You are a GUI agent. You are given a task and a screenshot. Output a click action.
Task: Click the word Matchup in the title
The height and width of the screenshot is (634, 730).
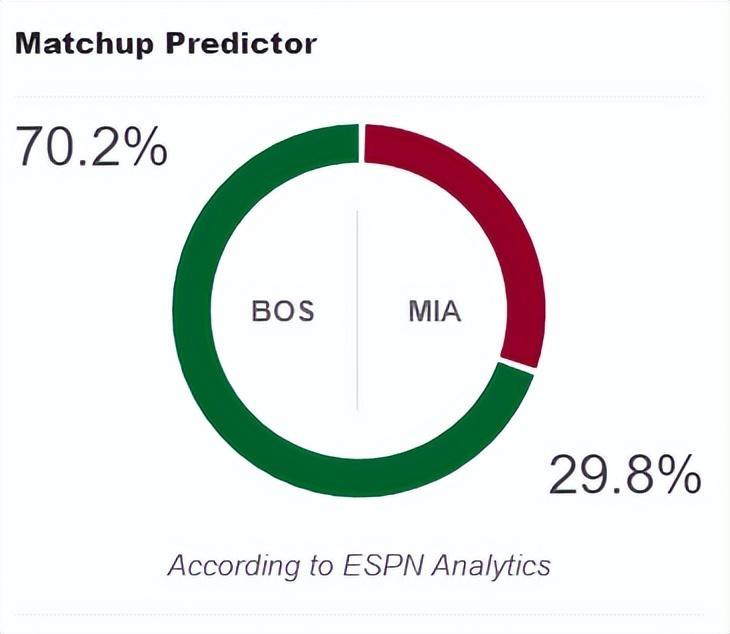coord(84,44)
